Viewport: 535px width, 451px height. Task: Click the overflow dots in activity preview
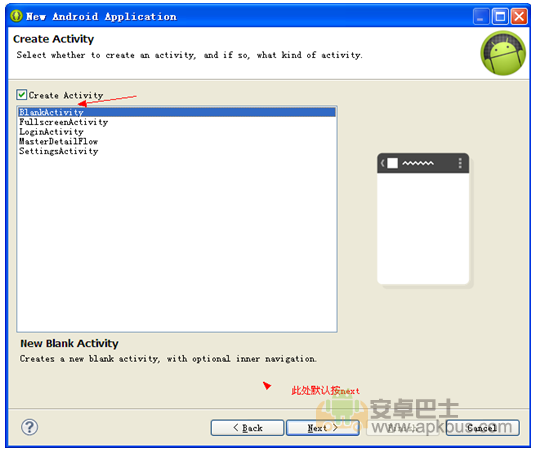pos(460,163)
